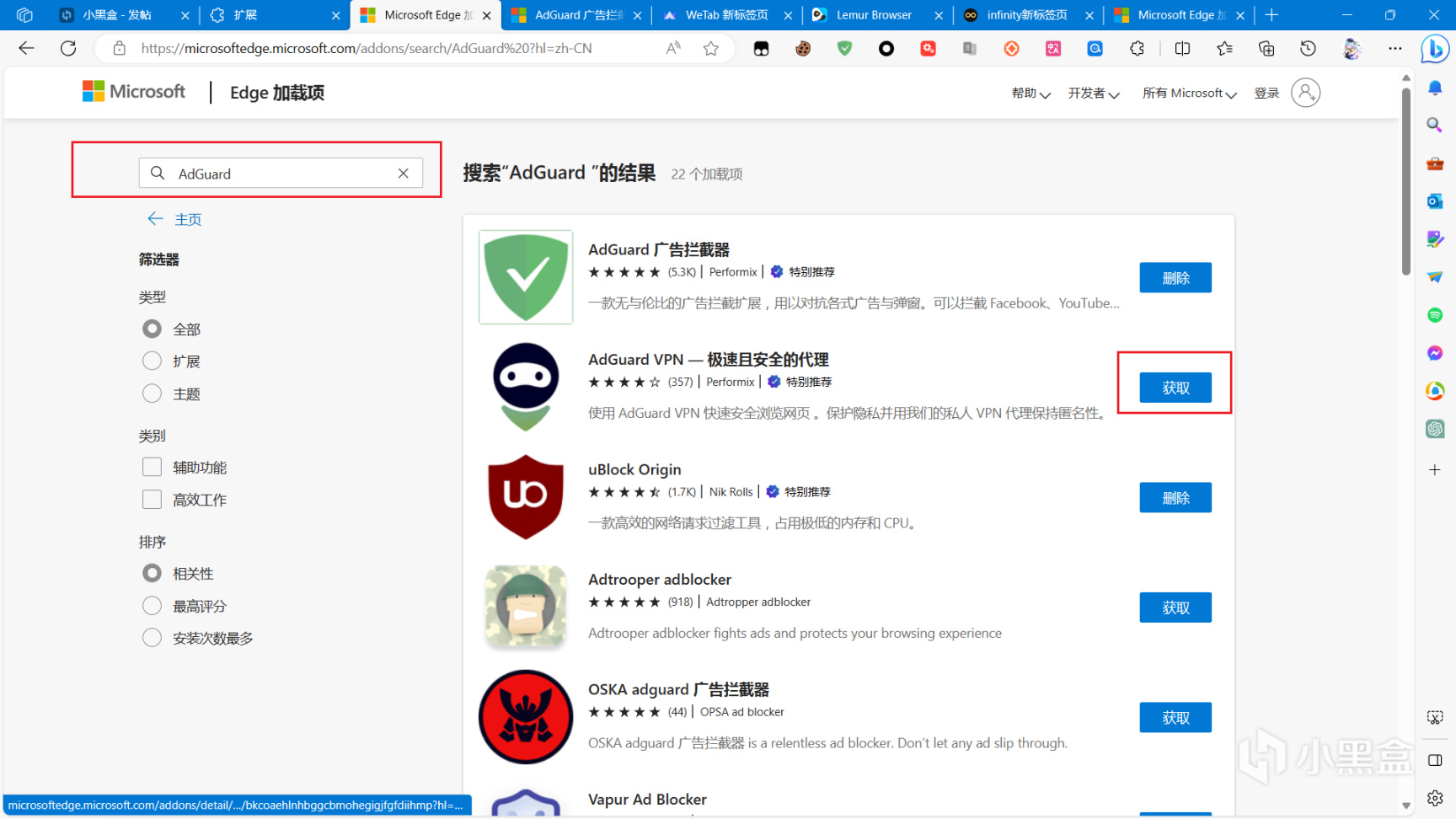This screenshot has height=819, width=1456.
Task: Select the 扩展 type radio button
Action: click(x=152, y=361)
